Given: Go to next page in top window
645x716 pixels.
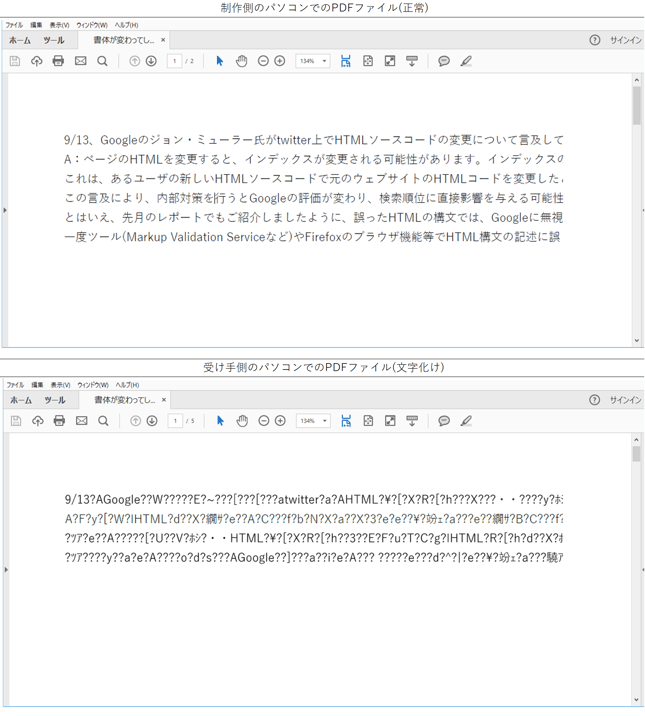Looking at the screenshot, I should [151, 61].
